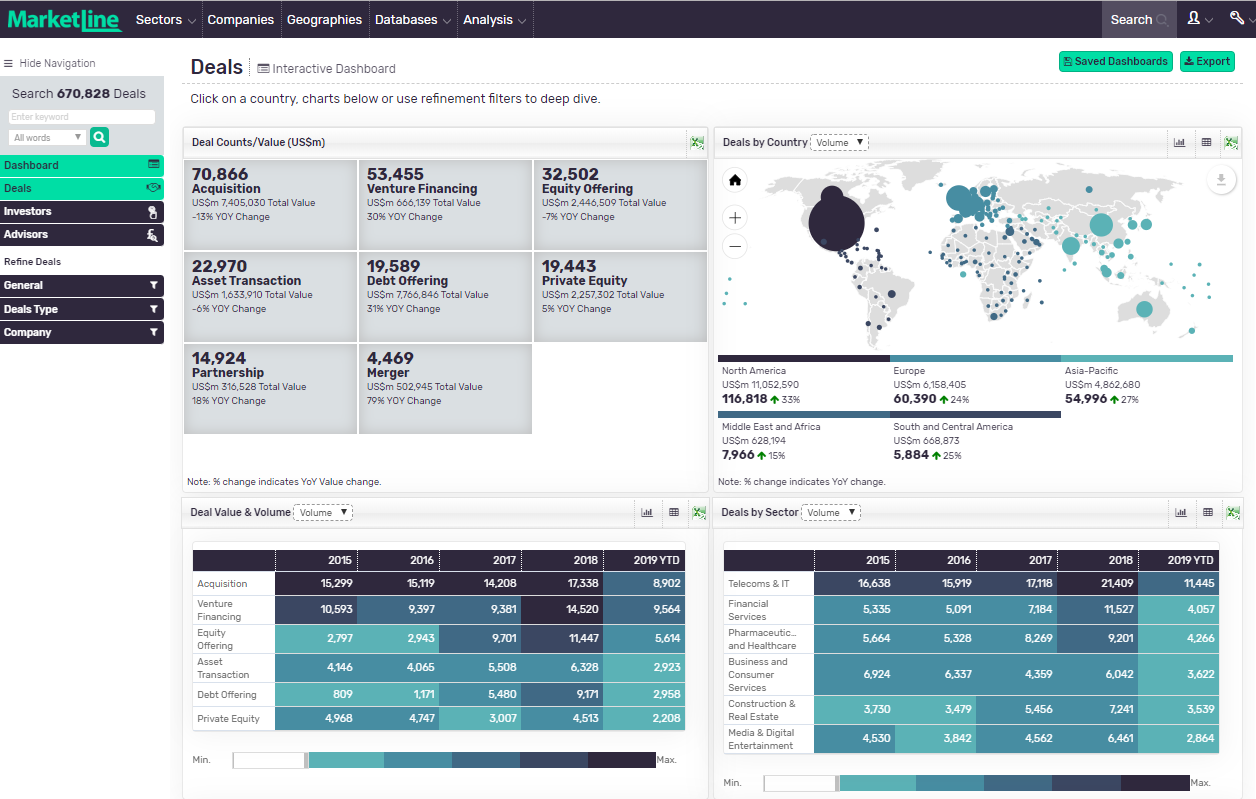Switch Deals by Sector to table view
1256x799 pixels.
point(1208,512)
